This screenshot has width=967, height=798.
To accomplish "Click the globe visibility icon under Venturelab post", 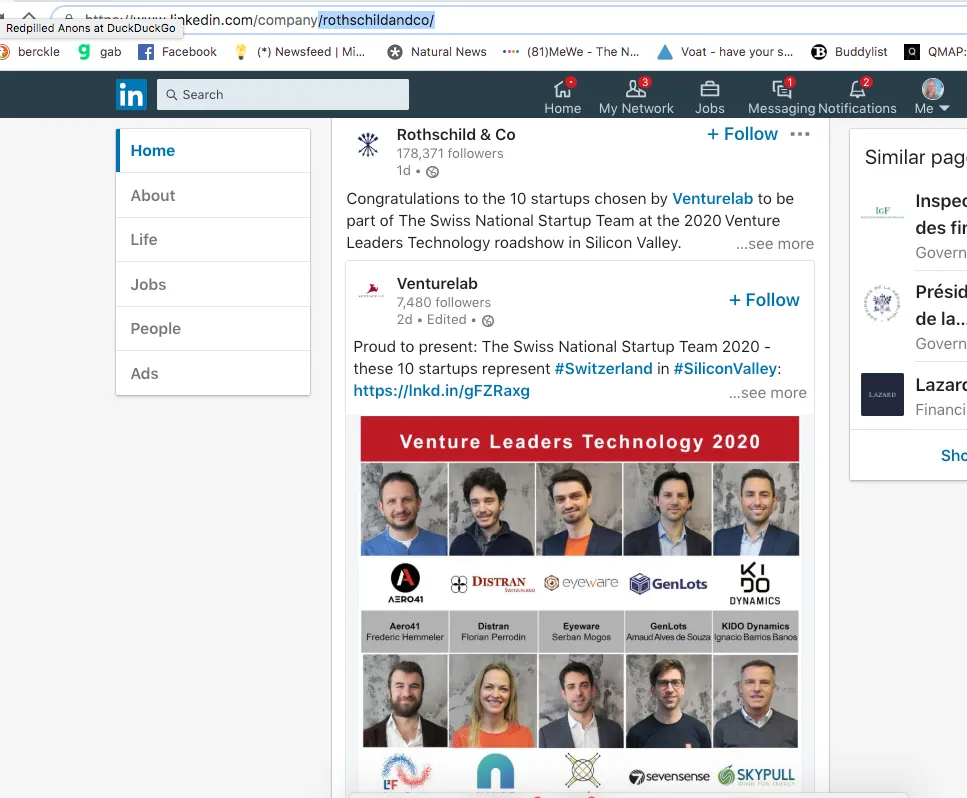I will point(488,321).
